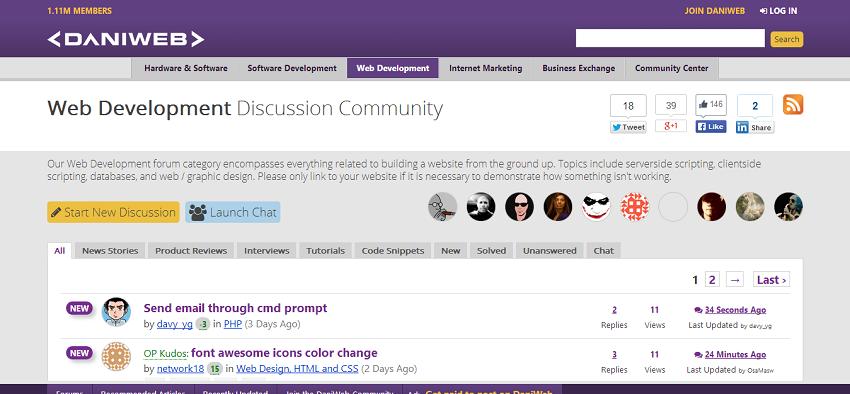The width and height of the screenshot is (850, 394).
Task: Click the Search button
Action: [787, 39]
